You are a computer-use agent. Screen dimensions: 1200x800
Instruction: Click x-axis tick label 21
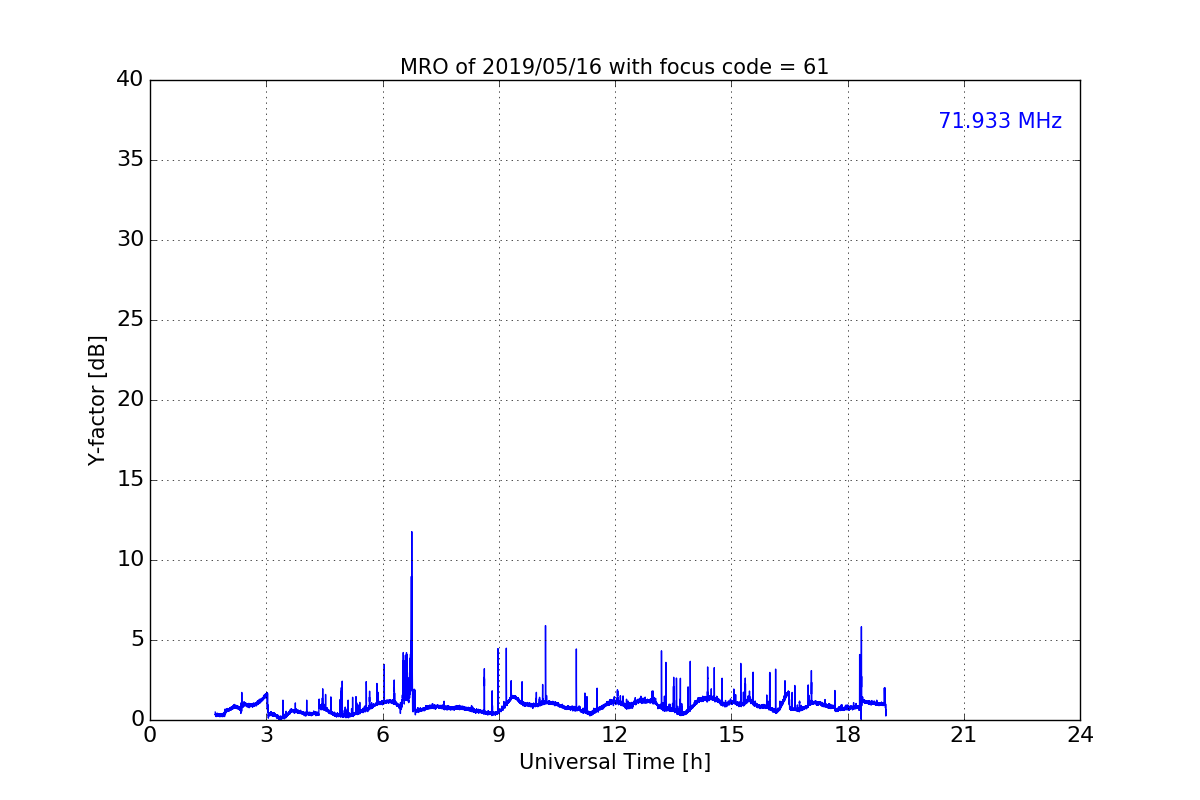(964, 735)
